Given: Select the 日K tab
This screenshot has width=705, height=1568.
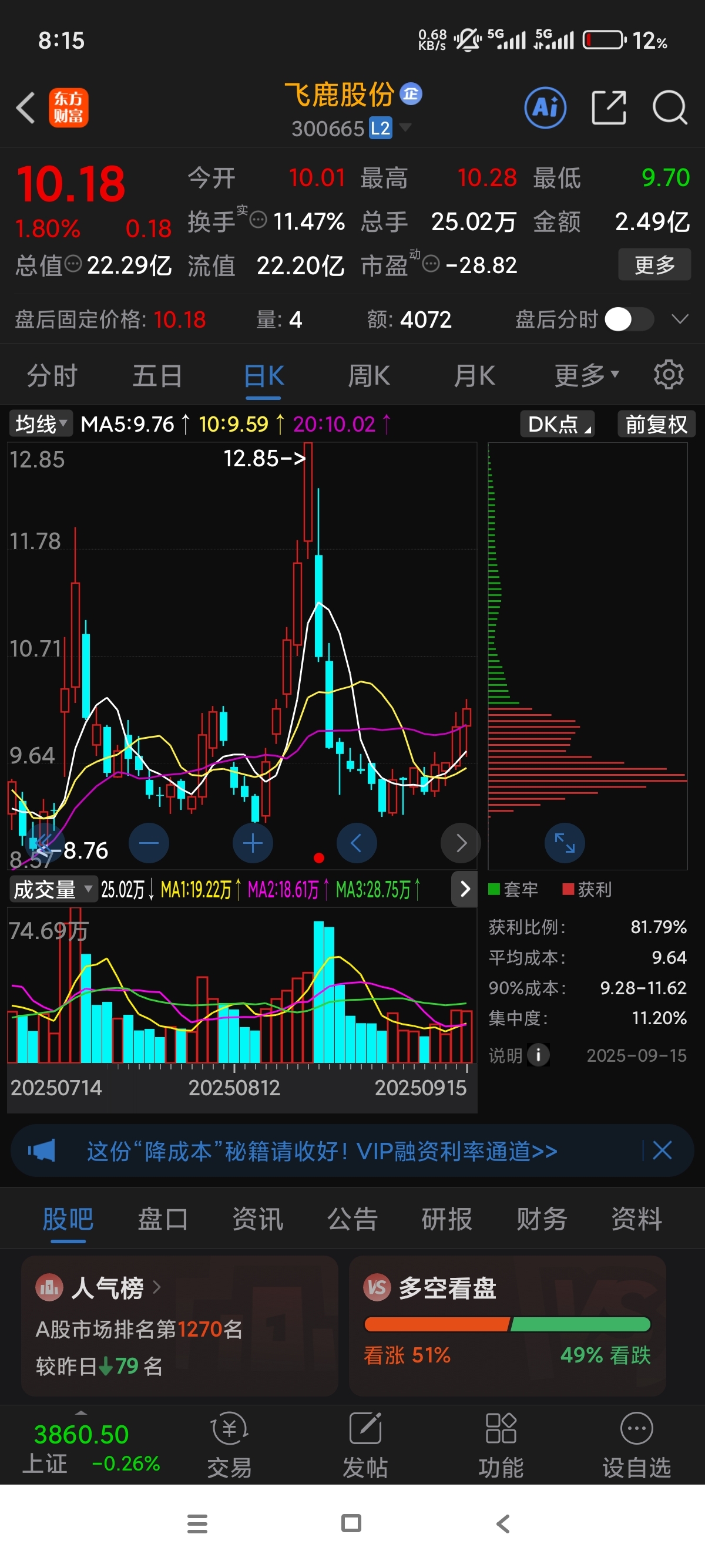Looking at the screenshot, I should 264,375.
